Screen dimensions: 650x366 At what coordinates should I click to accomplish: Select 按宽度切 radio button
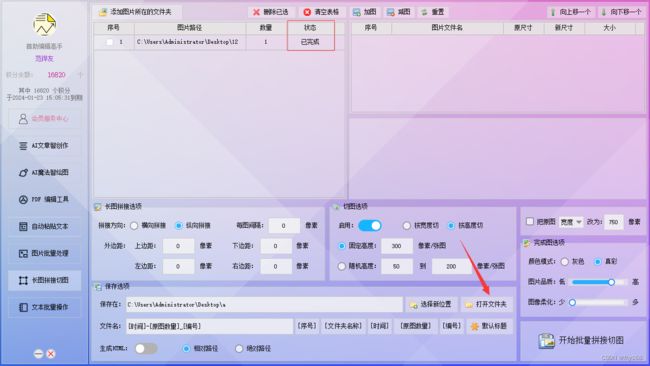pyautogui.click(x=407, y=225)
